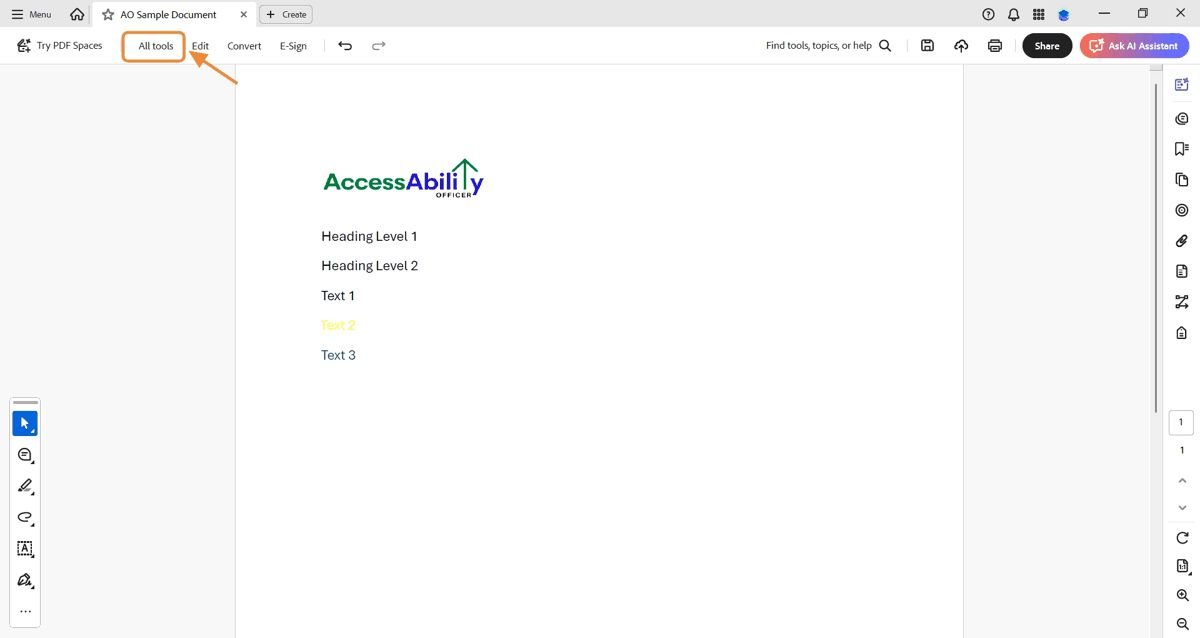This screenshot has height=638, width=1200.
Task: Open the attachments paperclip panel
Action: (x=1182, y=241)
